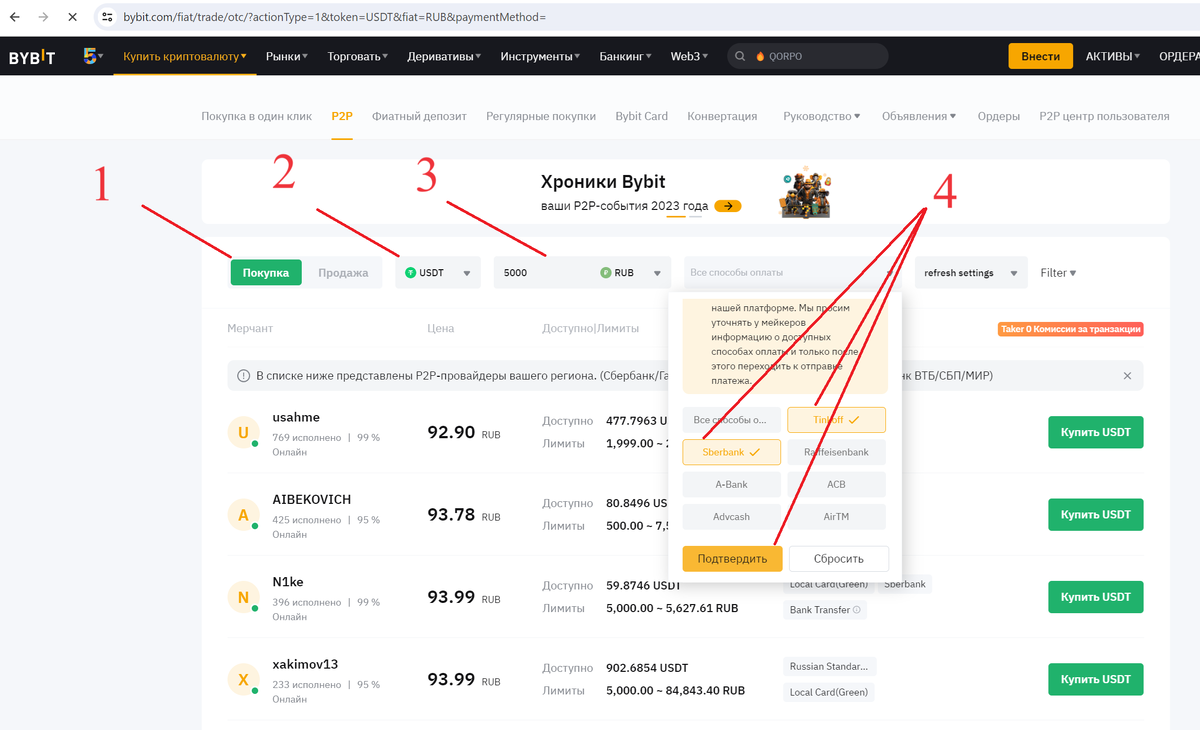
Task: Open Конвертация tab
Action: tap(722, 116)
